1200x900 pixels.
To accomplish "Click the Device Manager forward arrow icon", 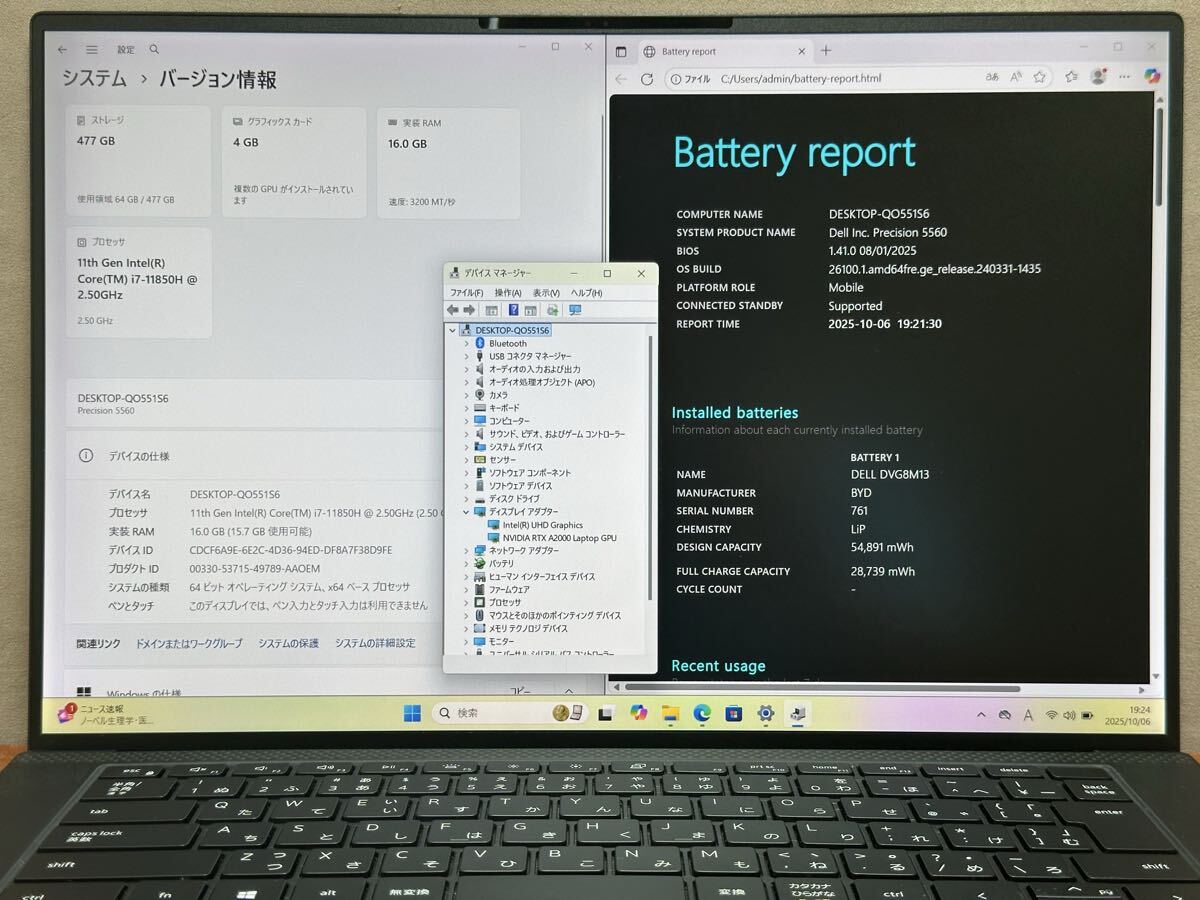I will pyautogui.click(x=469, y=310).
